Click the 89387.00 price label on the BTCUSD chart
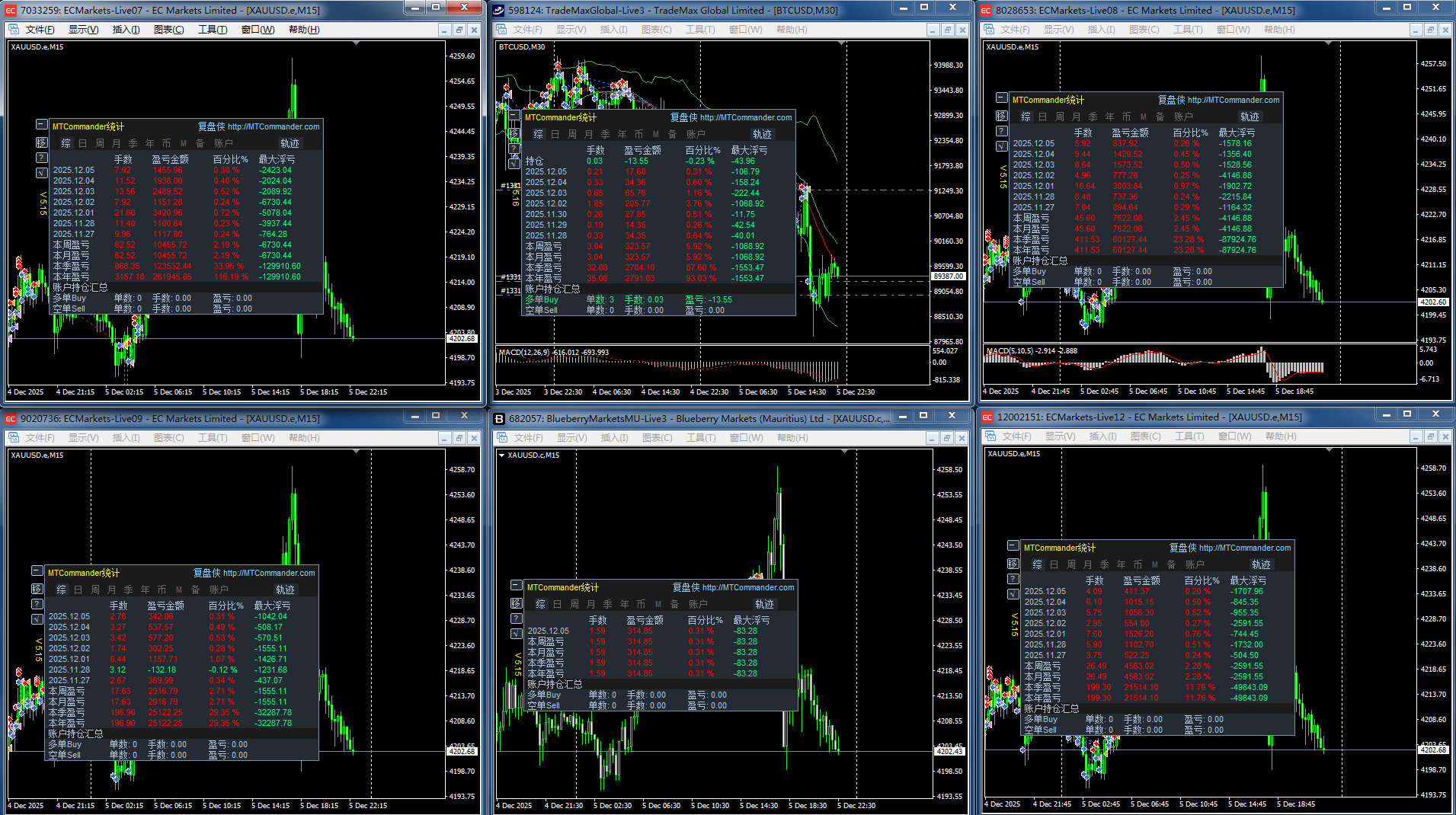This screenshot has height=815, width=1456. pos(949,276)
